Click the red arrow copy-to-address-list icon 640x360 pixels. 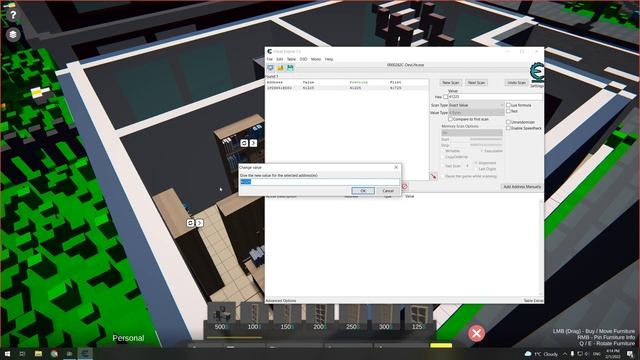[x=433, y=176]
